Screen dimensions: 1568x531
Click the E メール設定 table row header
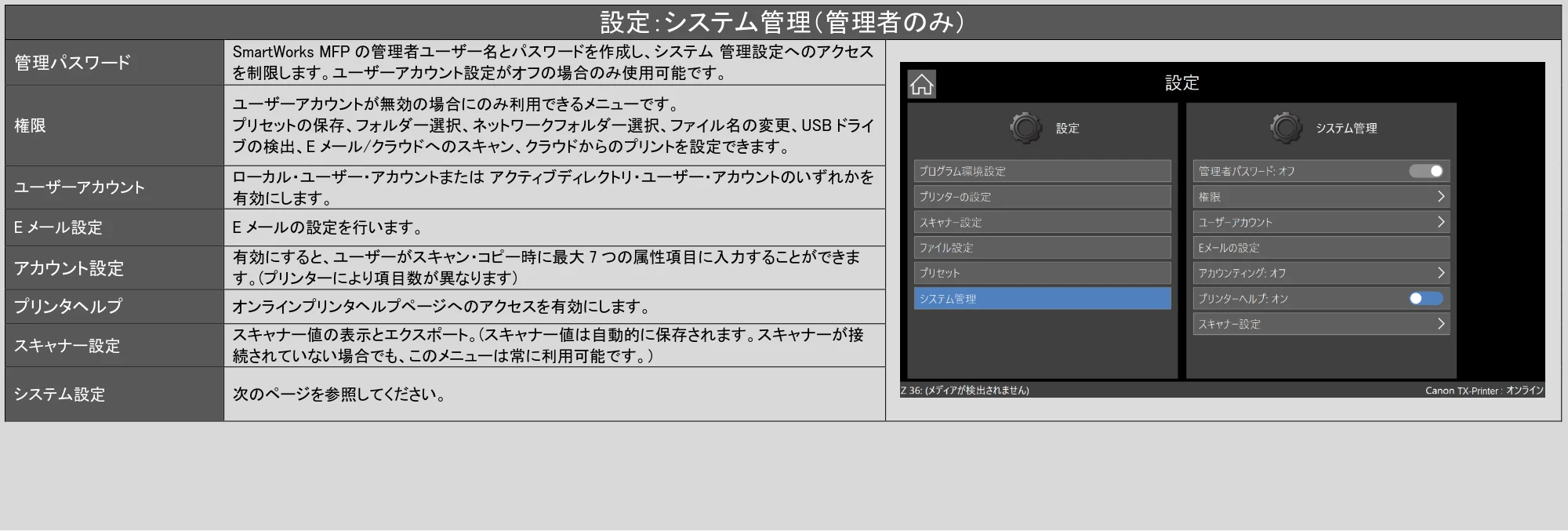tap(114, 227)
